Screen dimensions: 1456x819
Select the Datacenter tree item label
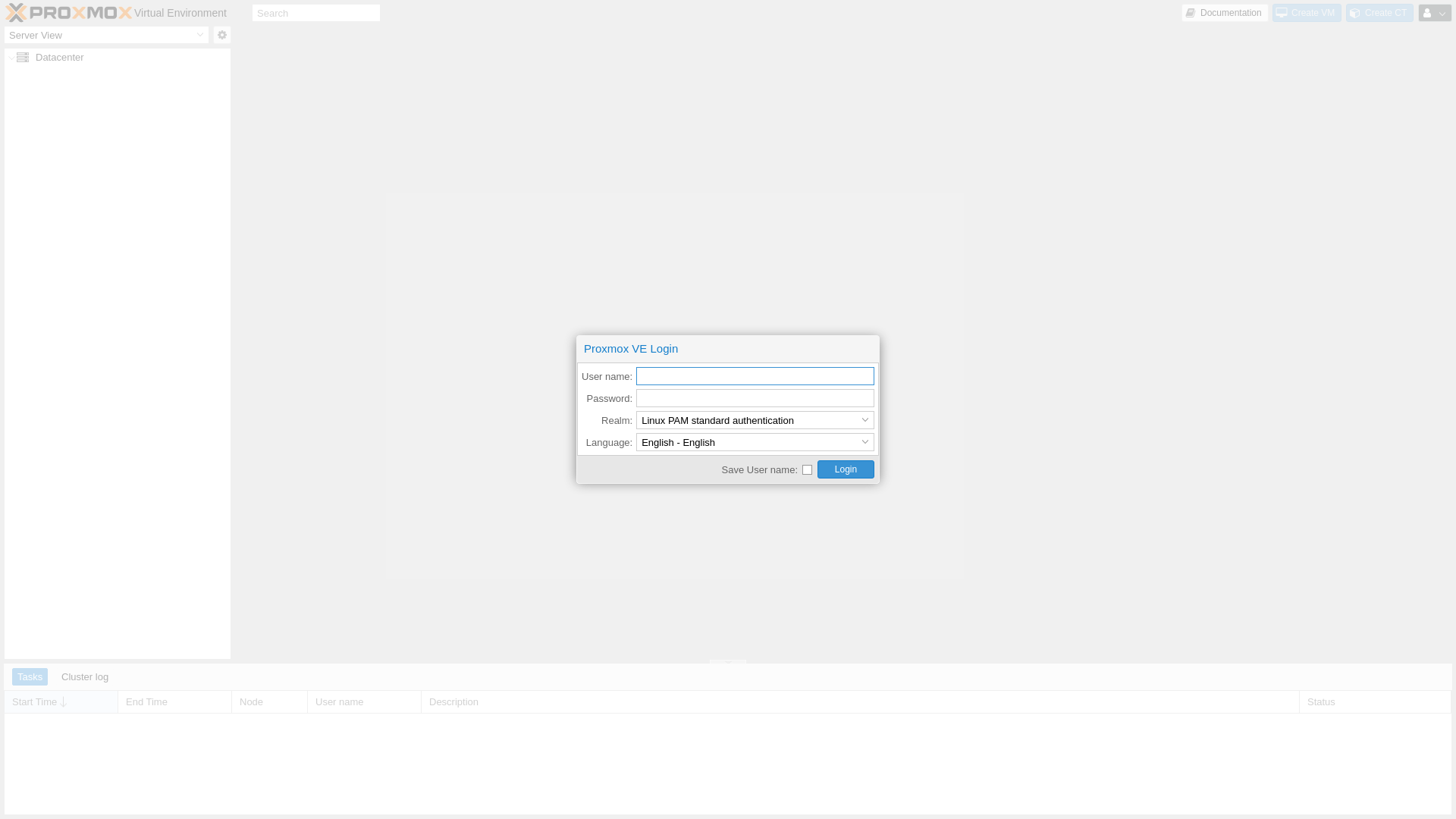pyautogui.click(x=60, y=58)
